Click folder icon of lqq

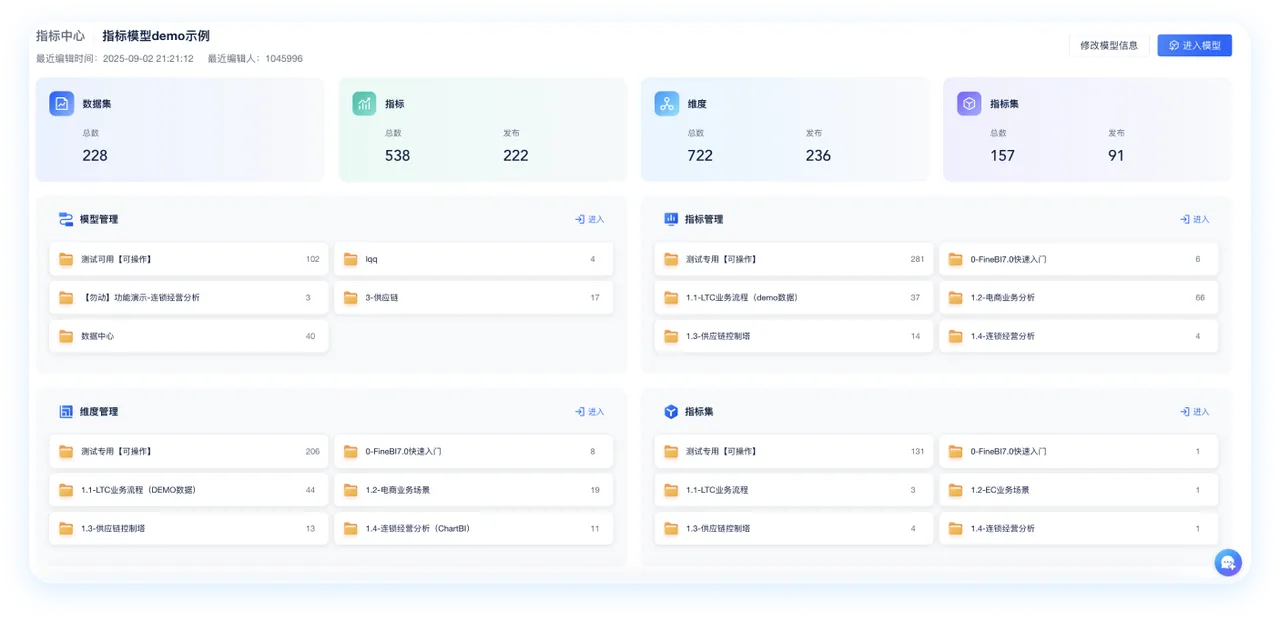351,259
